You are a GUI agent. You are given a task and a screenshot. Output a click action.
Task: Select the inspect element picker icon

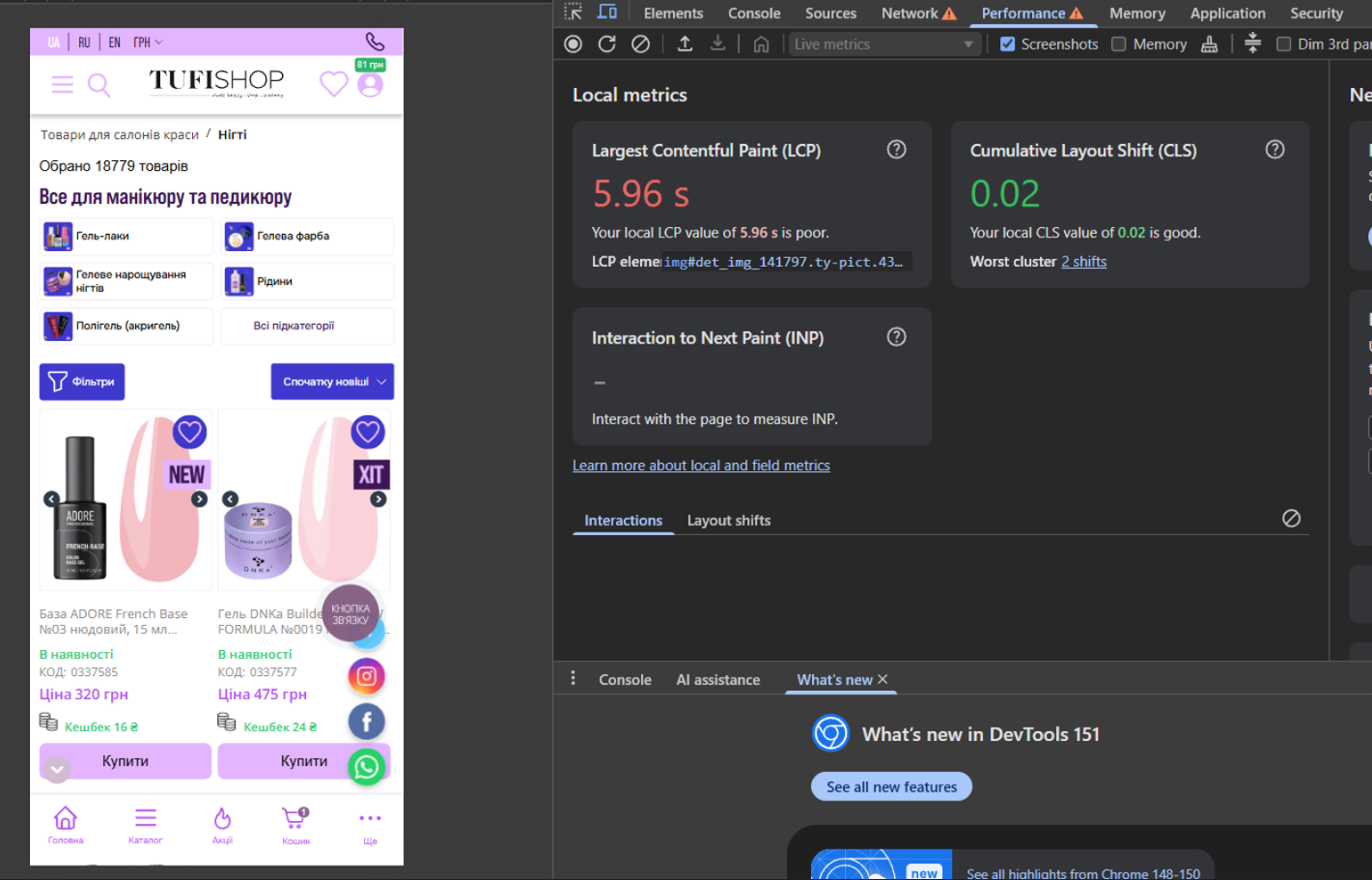[x=574, y=13]
